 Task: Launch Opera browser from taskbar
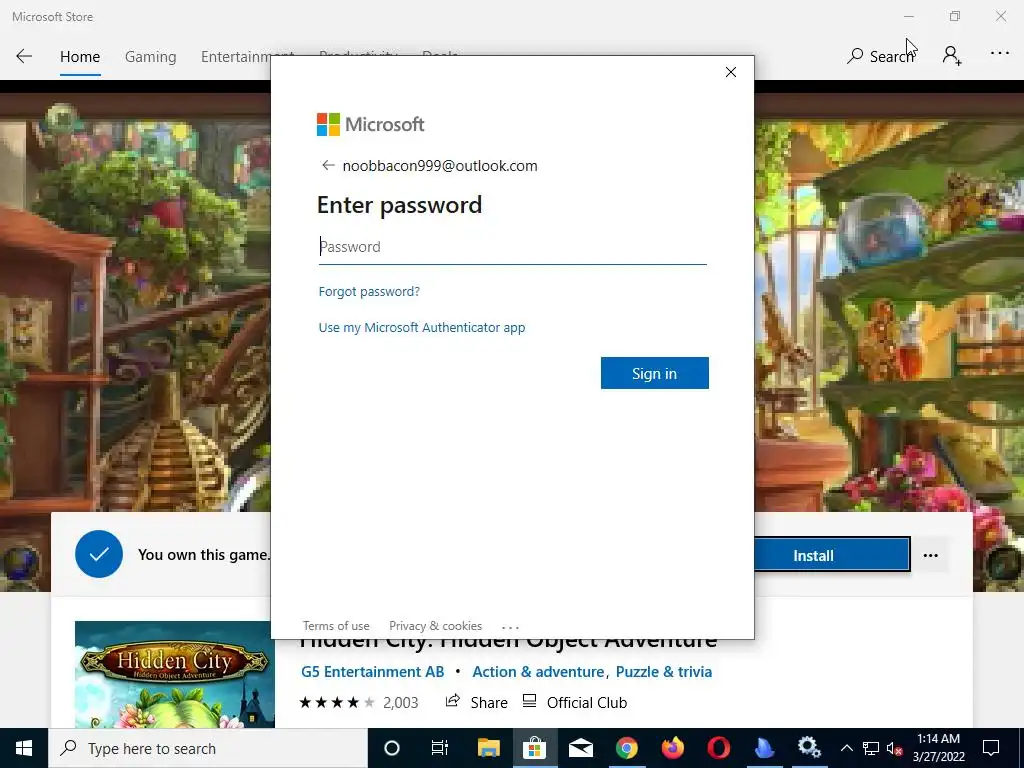[x=718, y=748]
